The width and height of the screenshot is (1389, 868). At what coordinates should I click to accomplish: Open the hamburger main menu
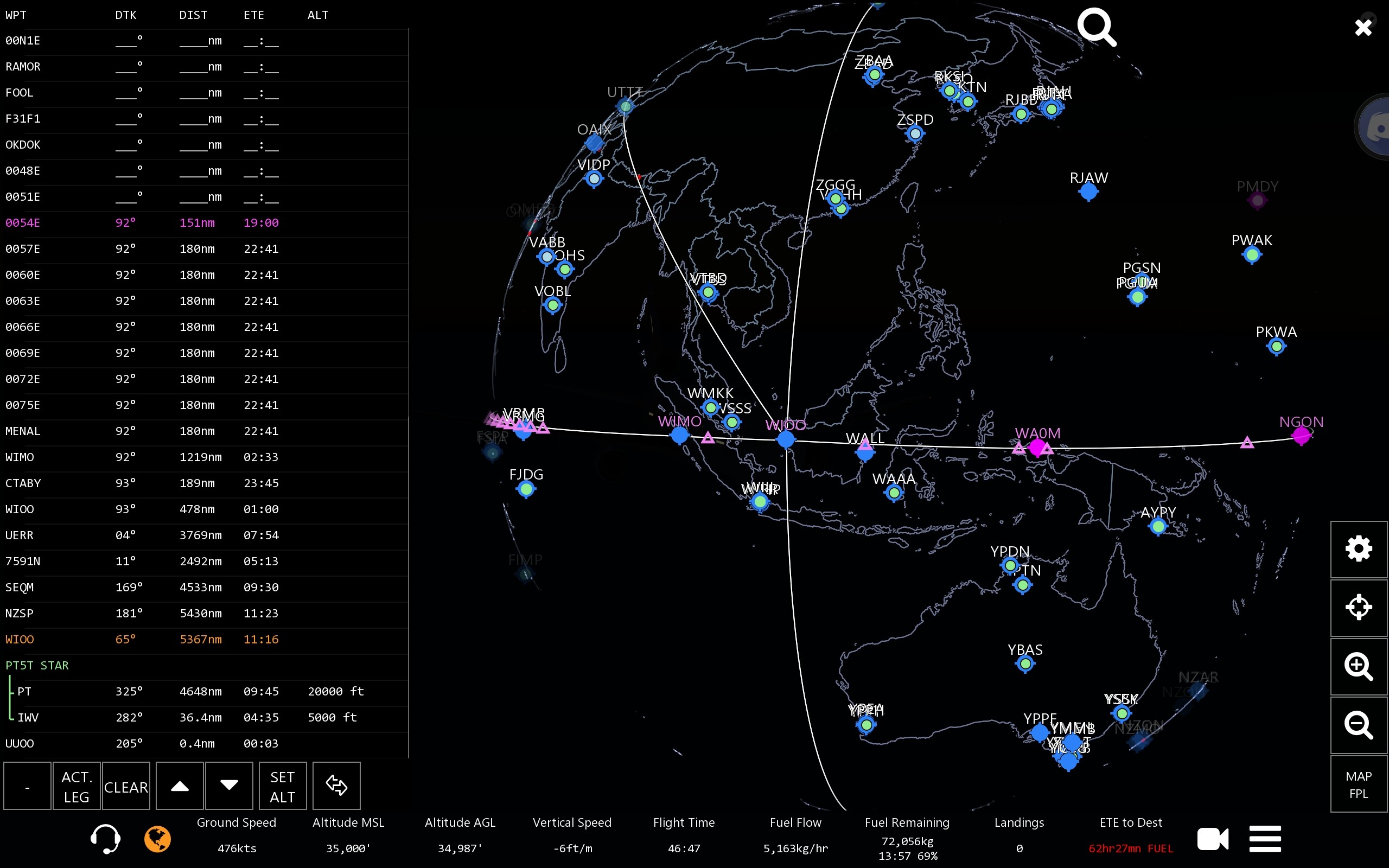[x=1264, y=839]
